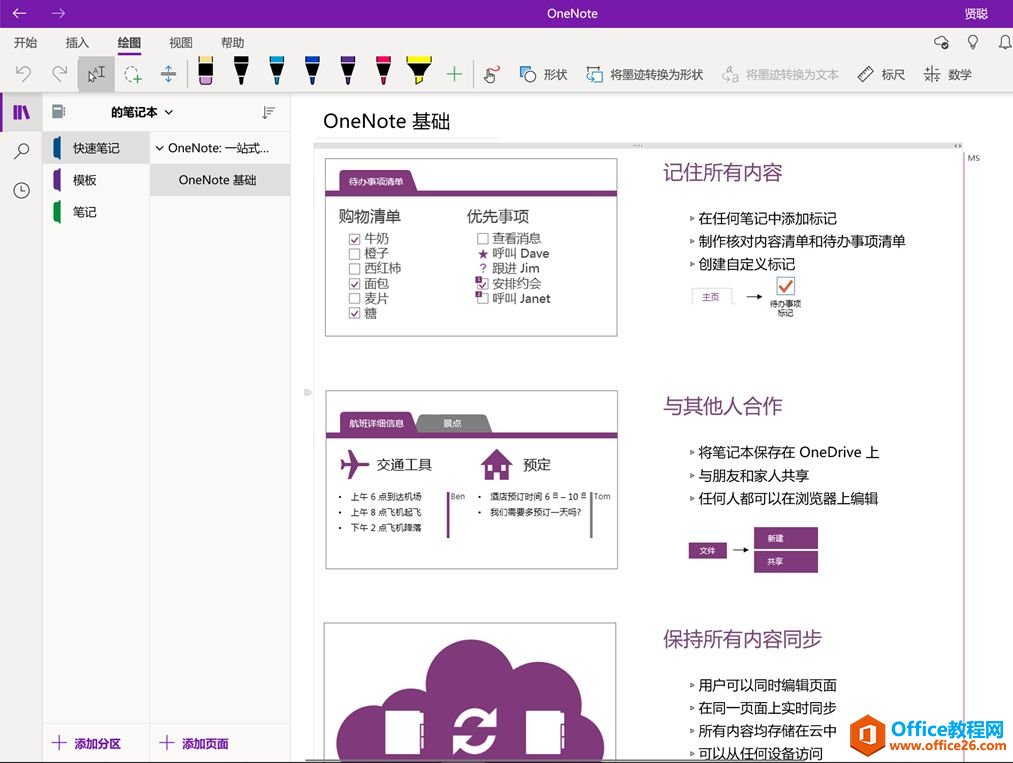
Task: Check the 西红柿 checkbox
Action: (x=354, y=269)
